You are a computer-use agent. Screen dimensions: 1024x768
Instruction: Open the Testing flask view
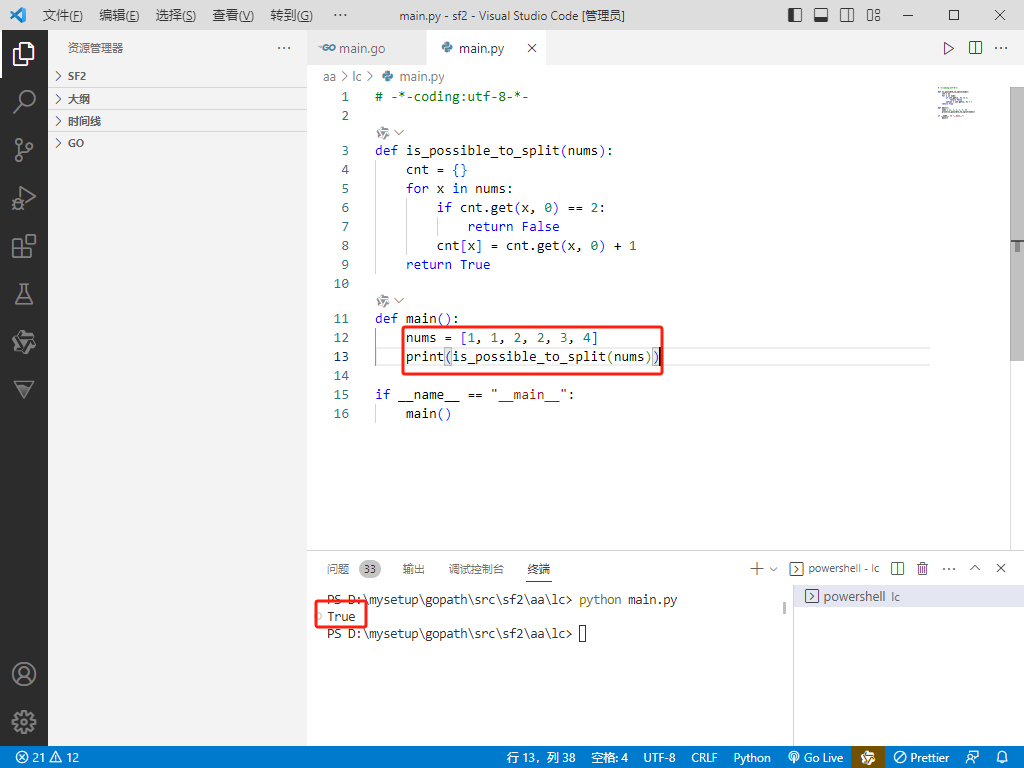[x=24, y=295]
